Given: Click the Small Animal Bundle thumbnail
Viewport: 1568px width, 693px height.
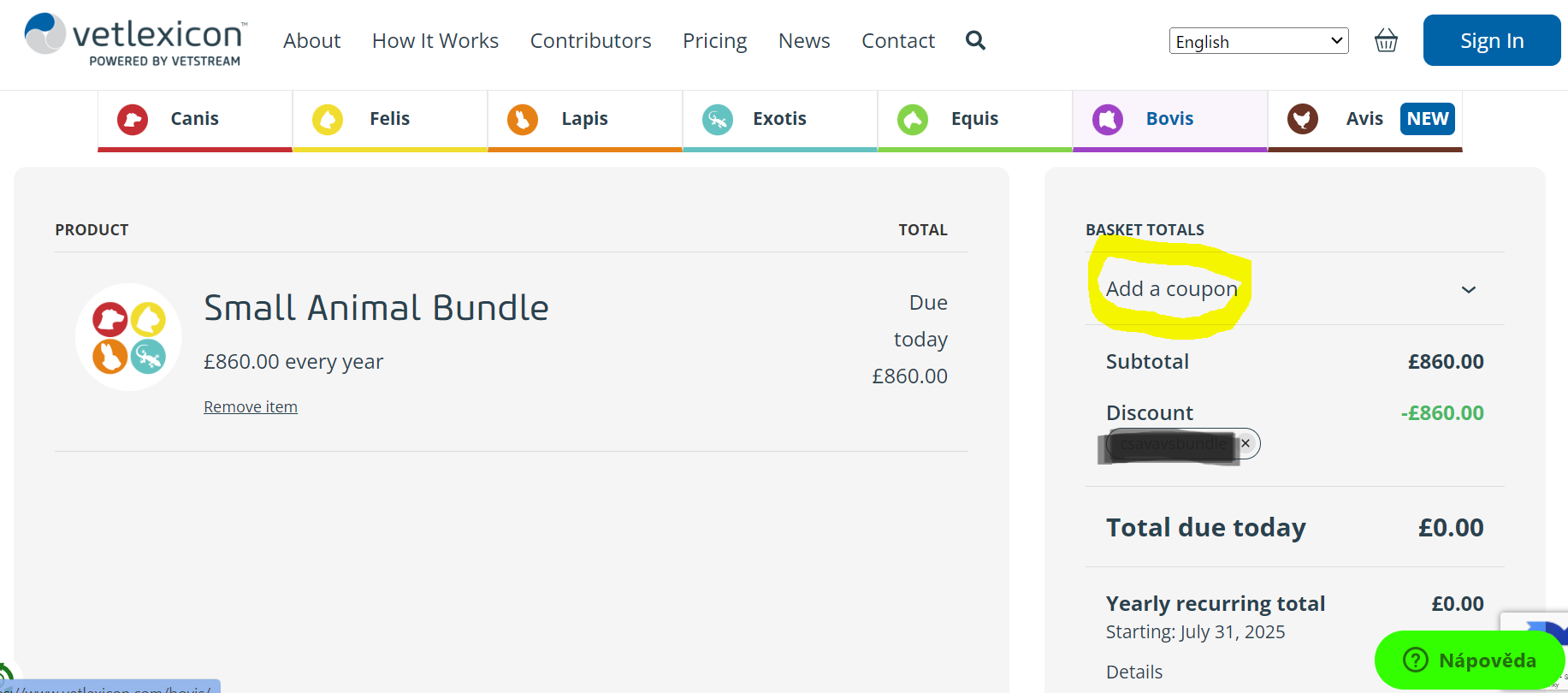Looking at the screenshot, I should [128, 337].
